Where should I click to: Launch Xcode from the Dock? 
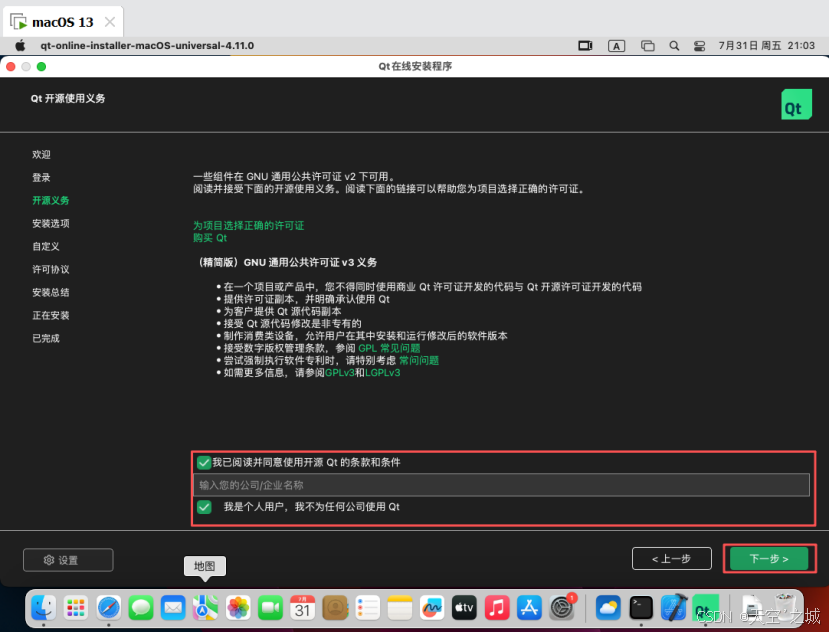[x=673, y=608]
